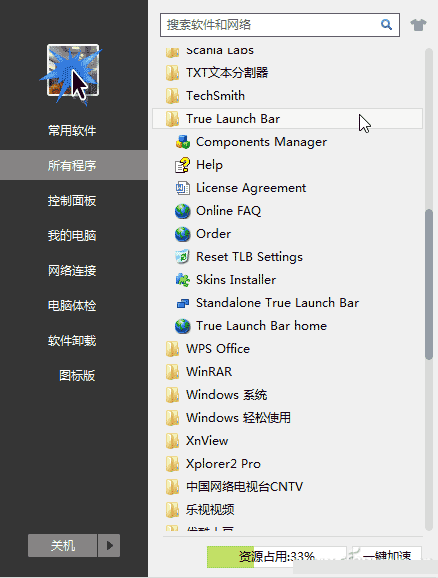
Task: Click the 关机 shutdown button
Action: coord(63,545)
